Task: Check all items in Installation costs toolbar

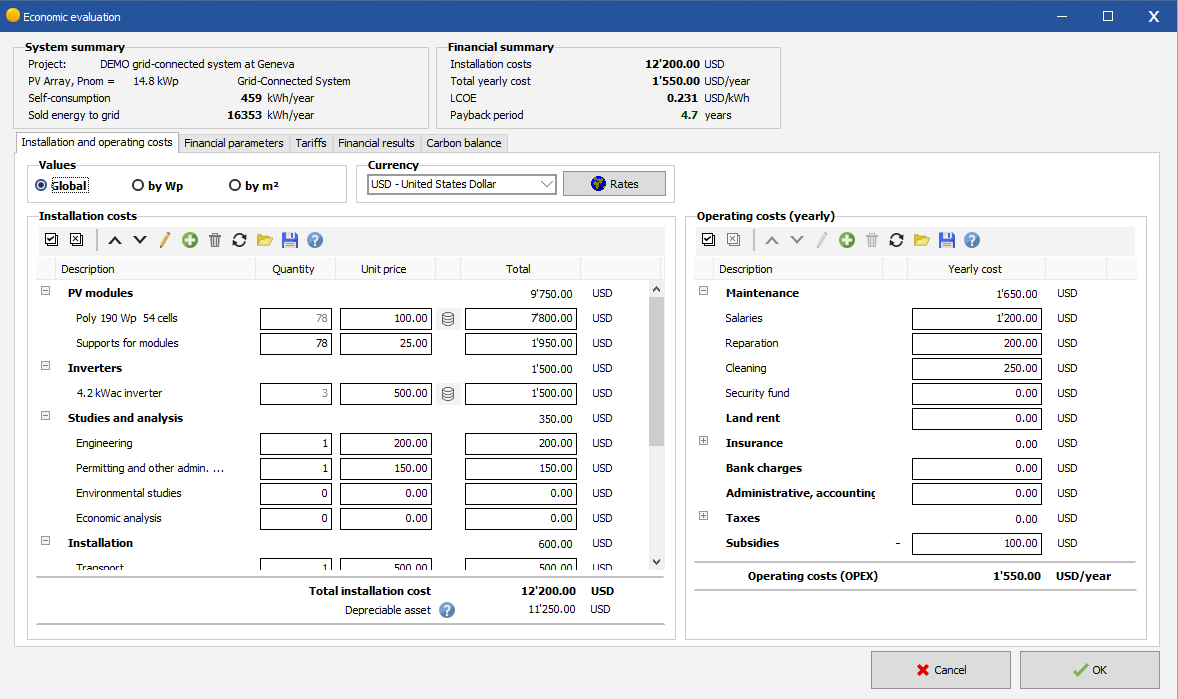Action: click(51, 240)
